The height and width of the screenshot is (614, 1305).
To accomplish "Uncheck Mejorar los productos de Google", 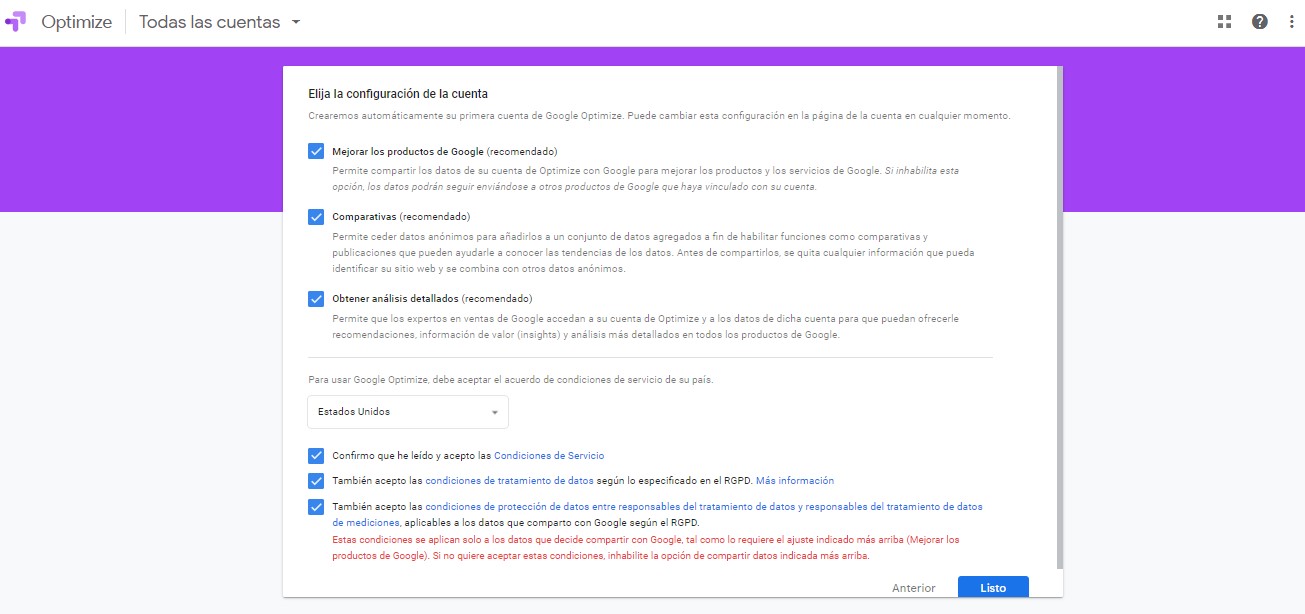I will click(317, 151).
